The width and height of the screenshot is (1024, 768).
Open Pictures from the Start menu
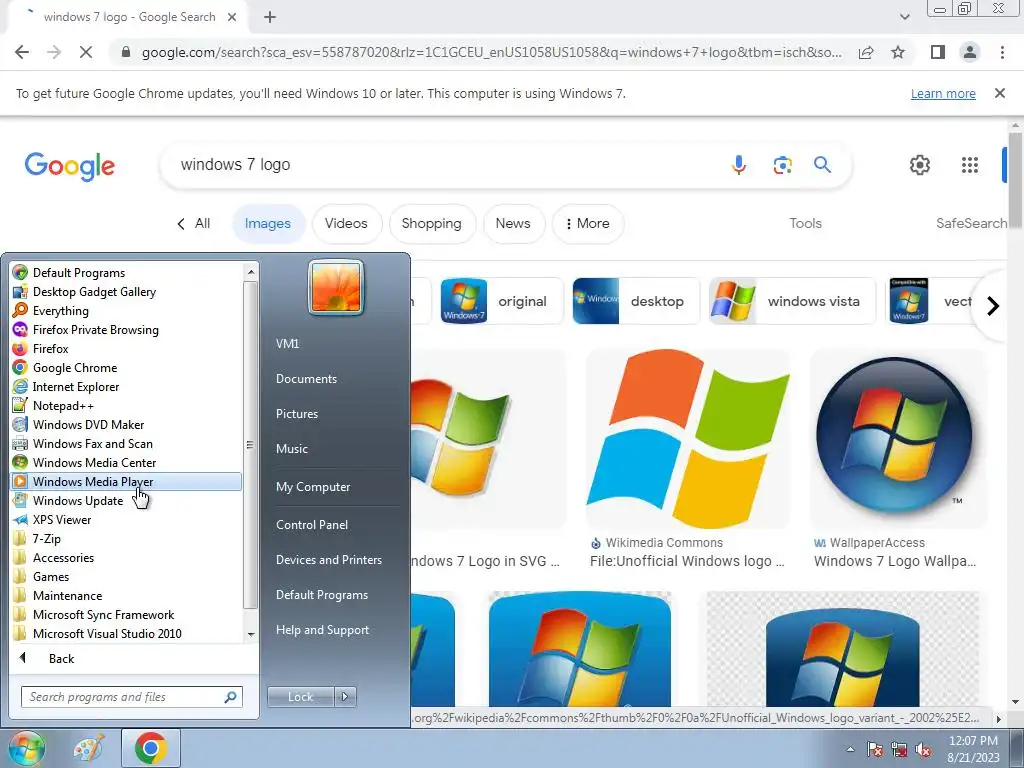click(x=296, y=413)
